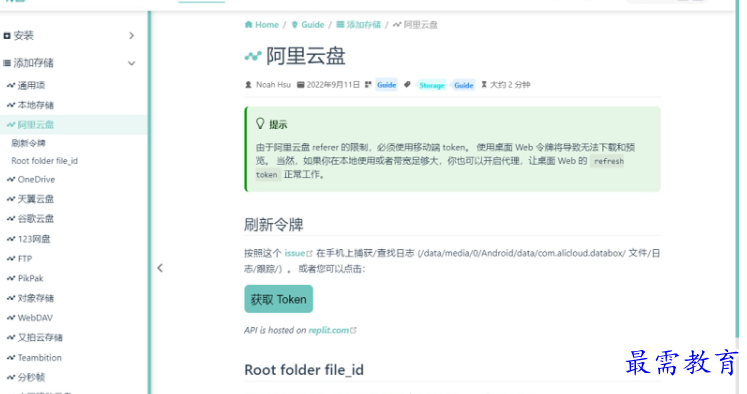Click the icon beside 安装 in sidebar
The image size is (747, 394).
coord(7,36)
